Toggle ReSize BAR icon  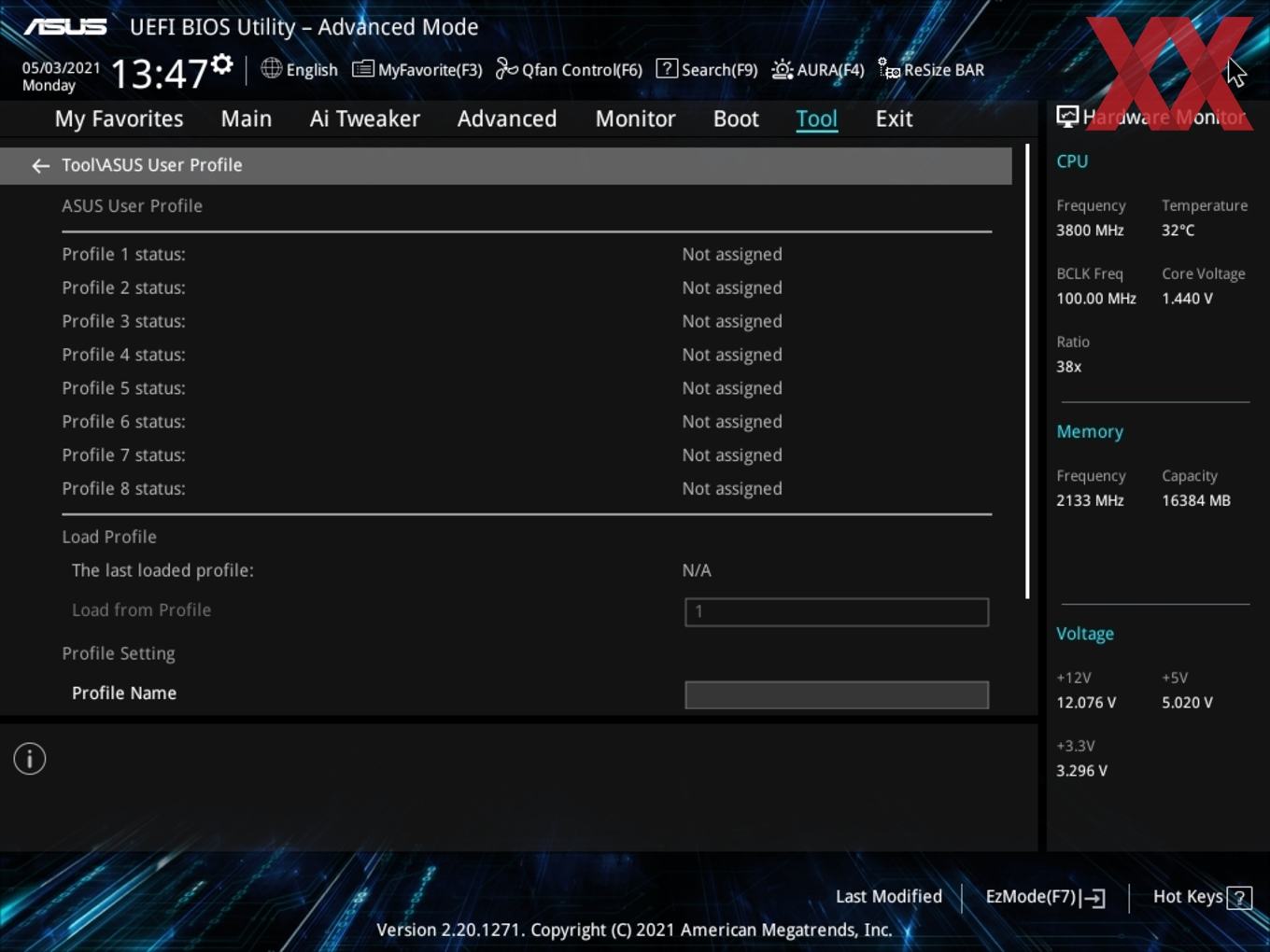click(x=889, y=68)
